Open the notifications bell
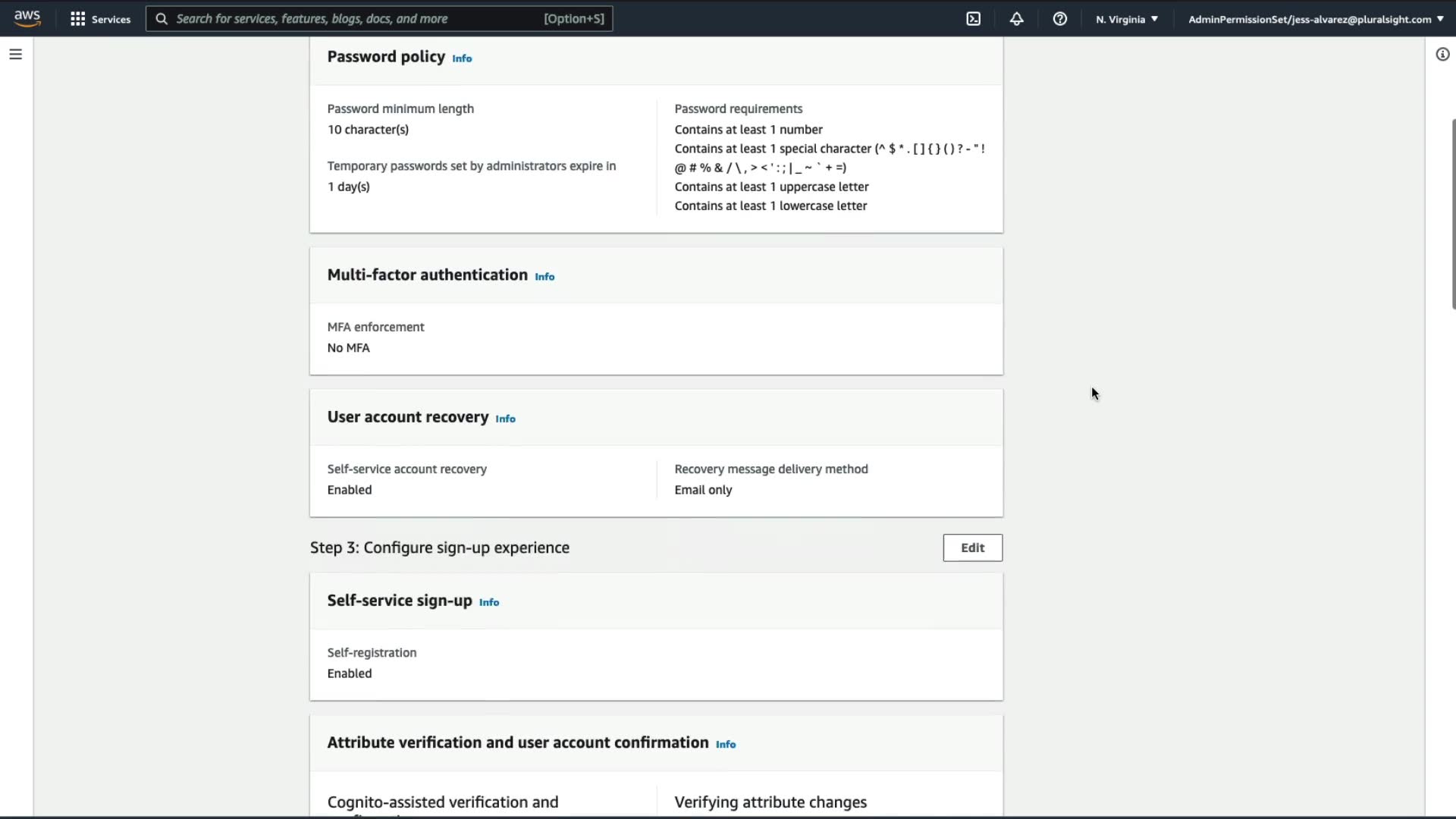Image resolution: width=1456 pixels, height=819 pixels. click(x=1017, y=19)
